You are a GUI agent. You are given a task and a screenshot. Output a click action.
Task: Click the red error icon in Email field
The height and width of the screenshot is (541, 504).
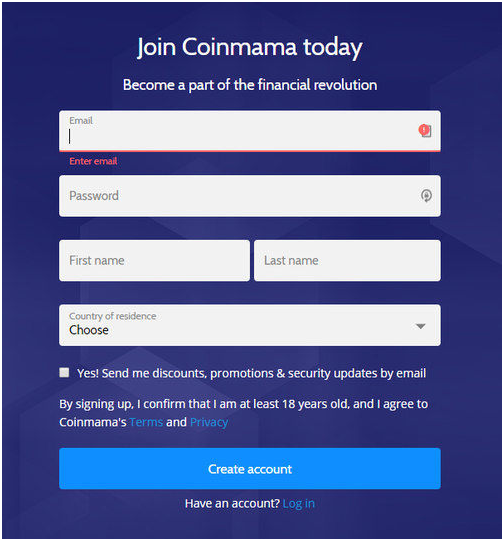coord(425,131)
